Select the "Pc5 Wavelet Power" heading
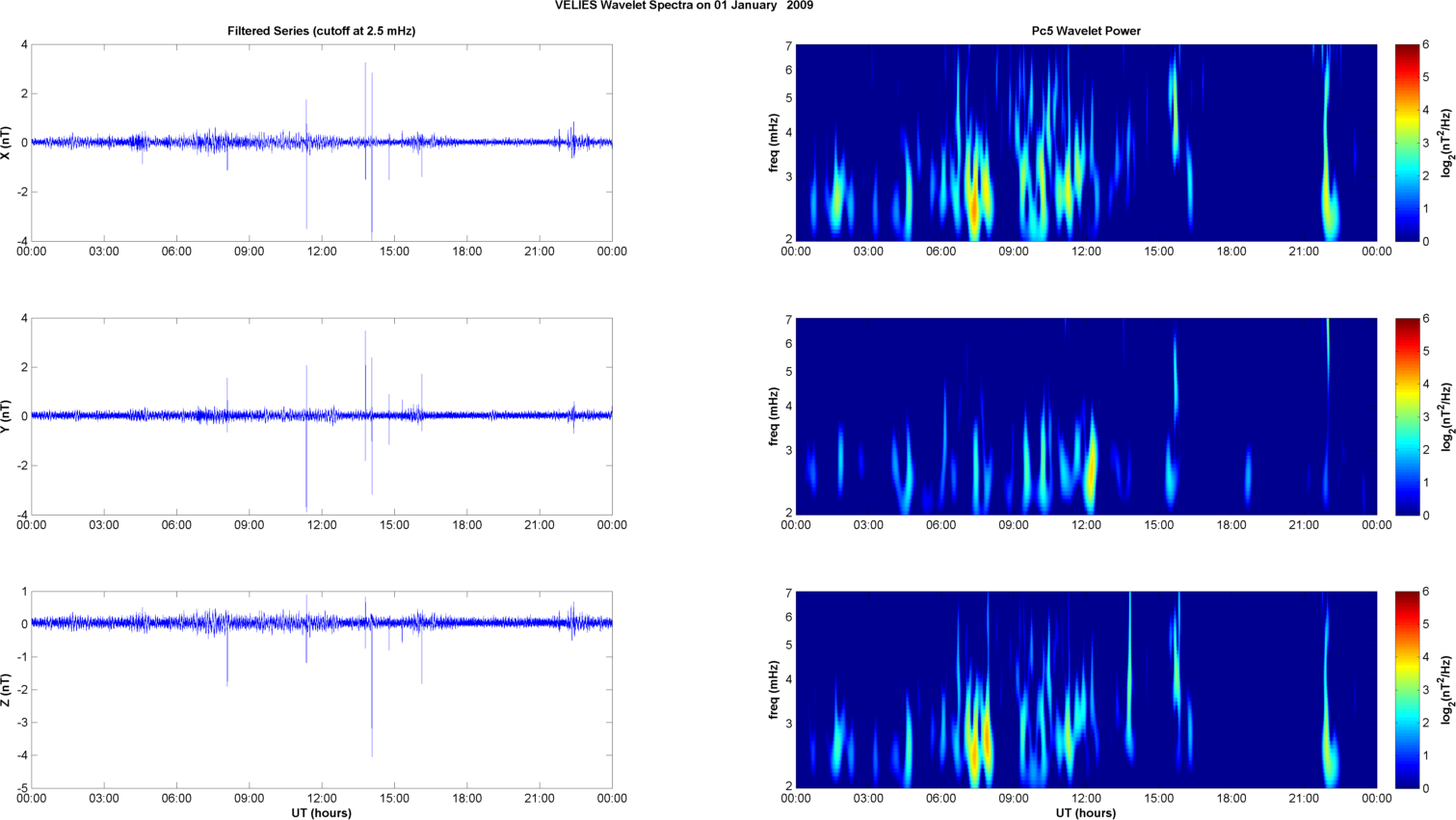The width and height of the screenshot is (1456, 820). click(x=1086, y=31)
